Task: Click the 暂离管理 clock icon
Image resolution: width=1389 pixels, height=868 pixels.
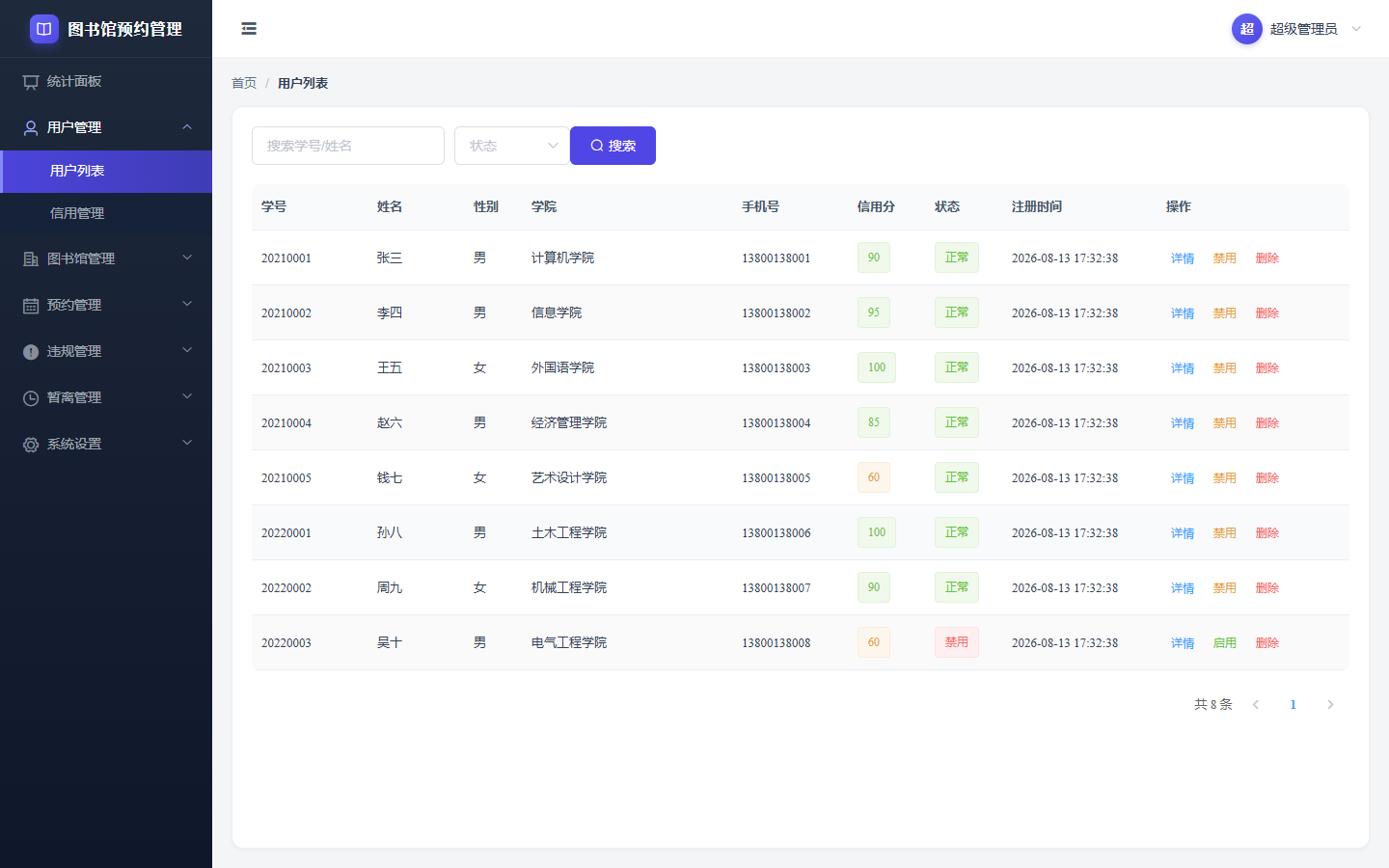Action: 31,397
